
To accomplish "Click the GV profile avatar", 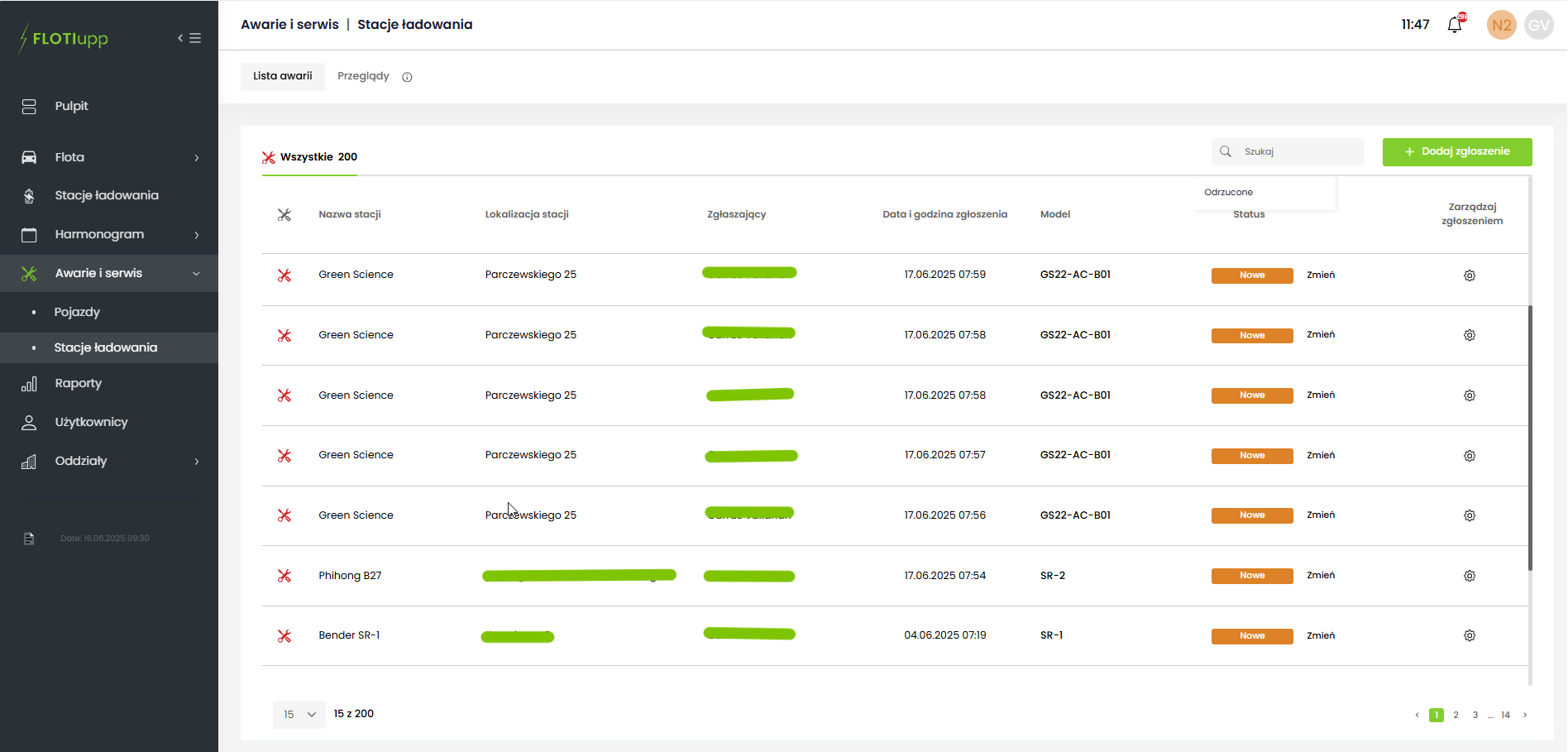I will click(x=1538, y=25).
